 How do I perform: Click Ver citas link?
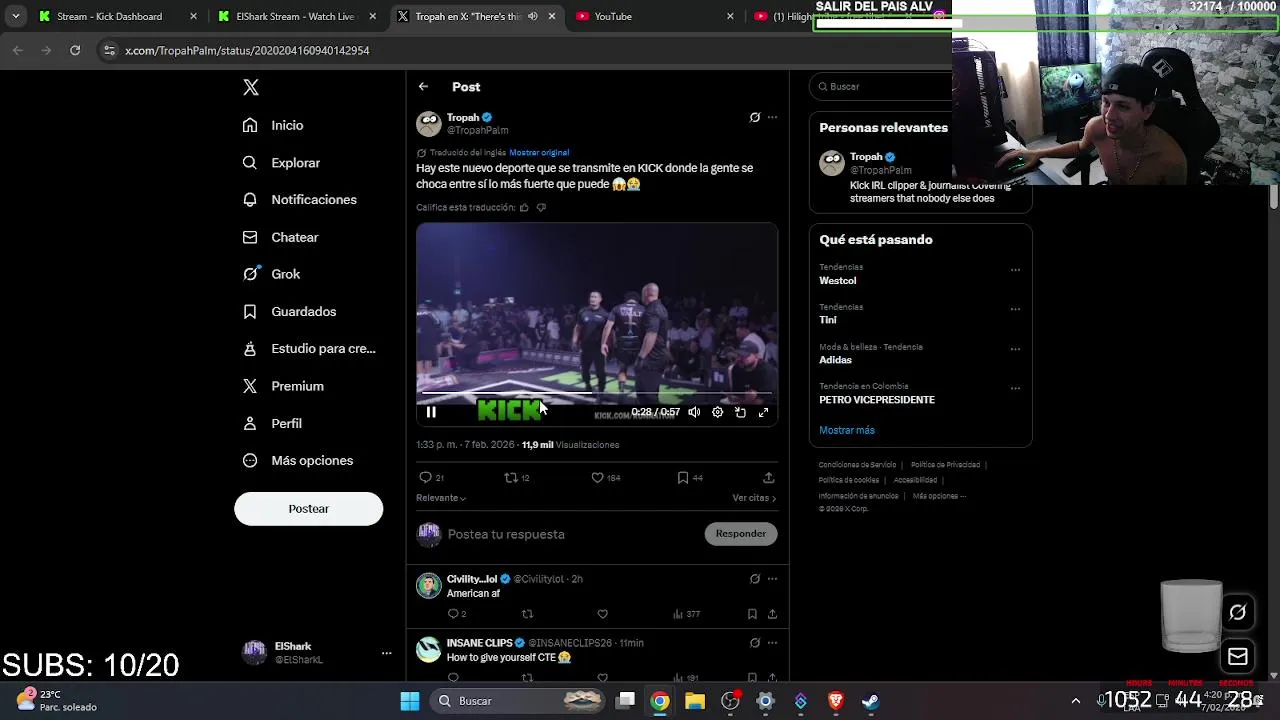click(754, 498)
